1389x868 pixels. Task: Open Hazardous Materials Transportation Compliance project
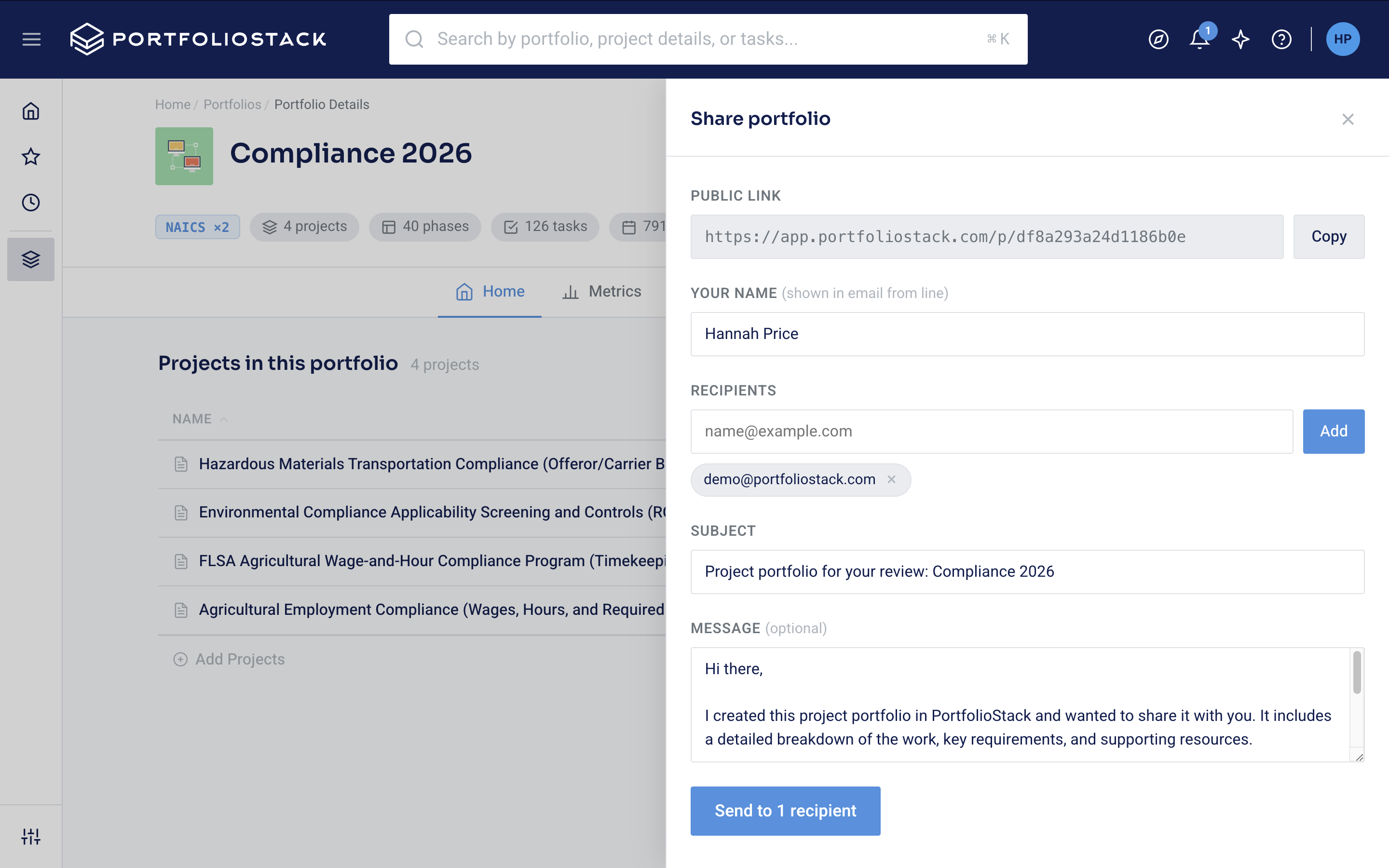(x=432, y=464)
